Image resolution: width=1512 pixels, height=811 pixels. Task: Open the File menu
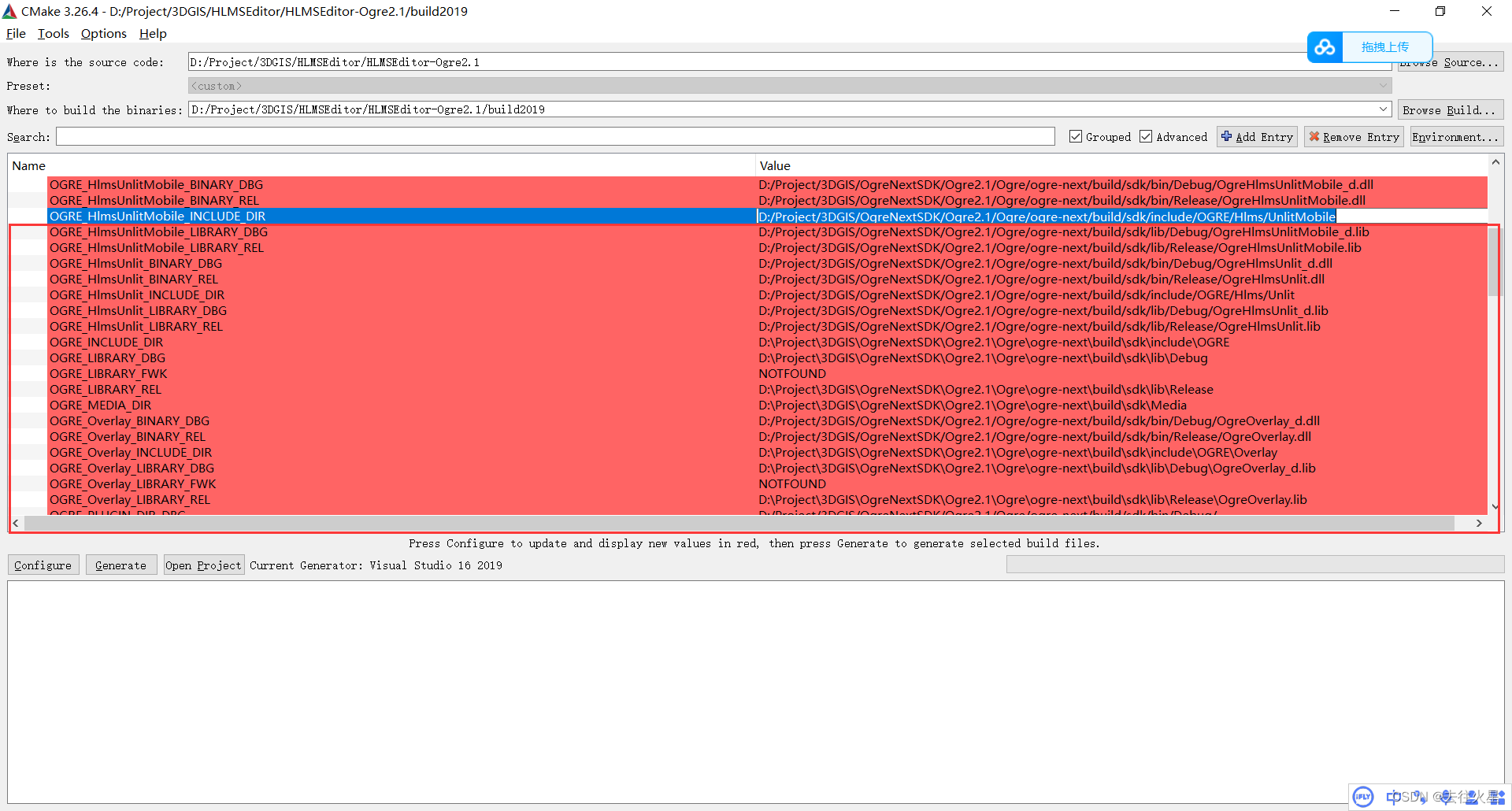16,34
